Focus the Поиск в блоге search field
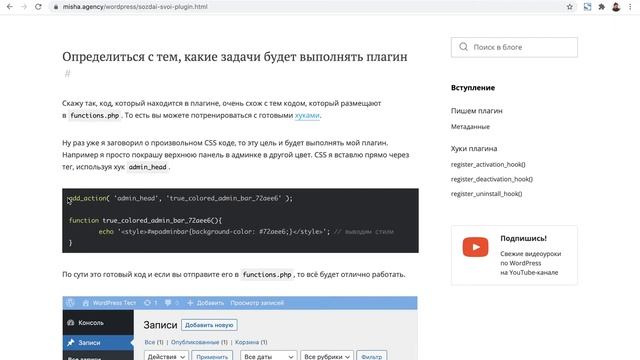640x360 pixels. [514, 47]
